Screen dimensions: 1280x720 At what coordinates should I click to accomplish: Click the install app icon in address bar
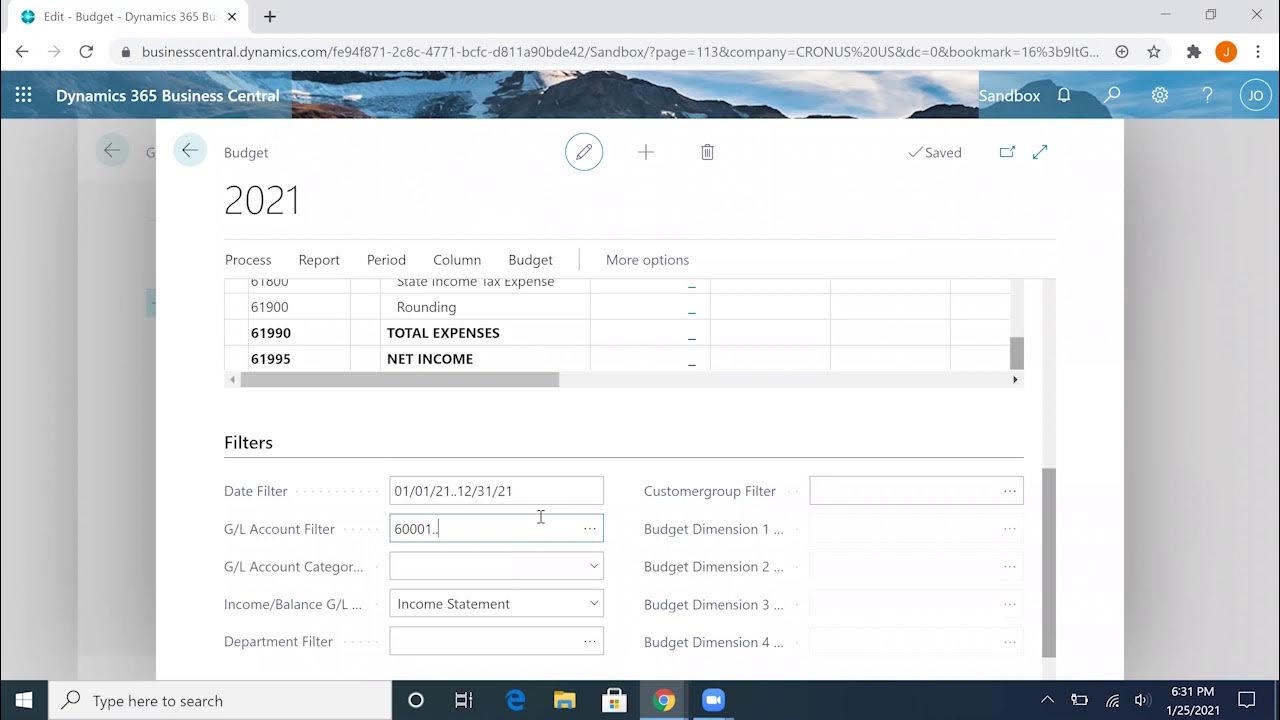(x=1122, y=51)
